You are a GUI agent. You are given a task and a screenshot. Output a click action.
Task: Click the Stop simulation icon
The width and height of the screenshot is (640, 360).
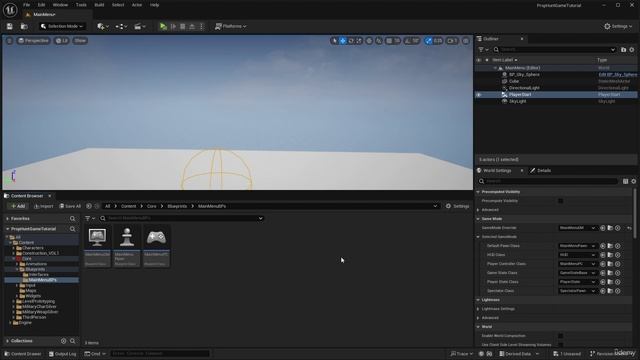click(182, 27)
